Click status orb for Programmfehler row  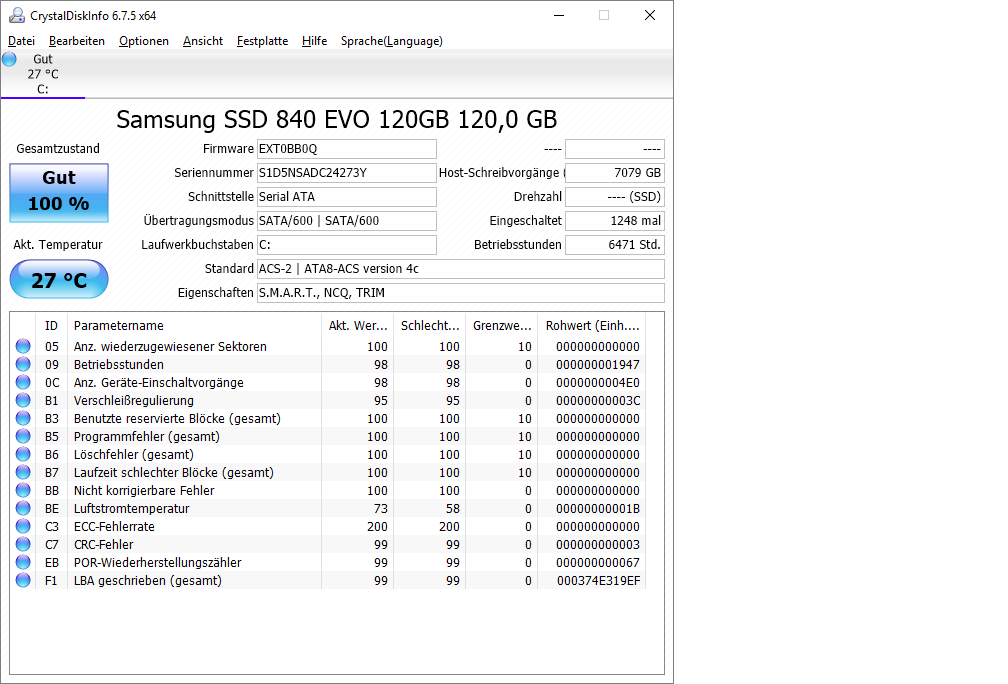coord(23,436)
